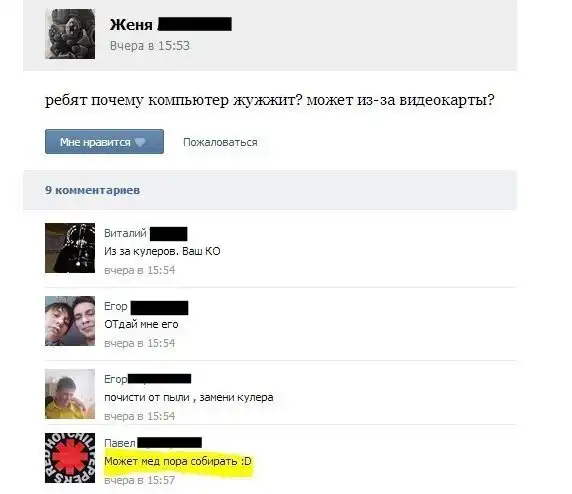This screenshot has width=572, height=494.
Task: Open the Женя author name link
Action: click(131, 25)
